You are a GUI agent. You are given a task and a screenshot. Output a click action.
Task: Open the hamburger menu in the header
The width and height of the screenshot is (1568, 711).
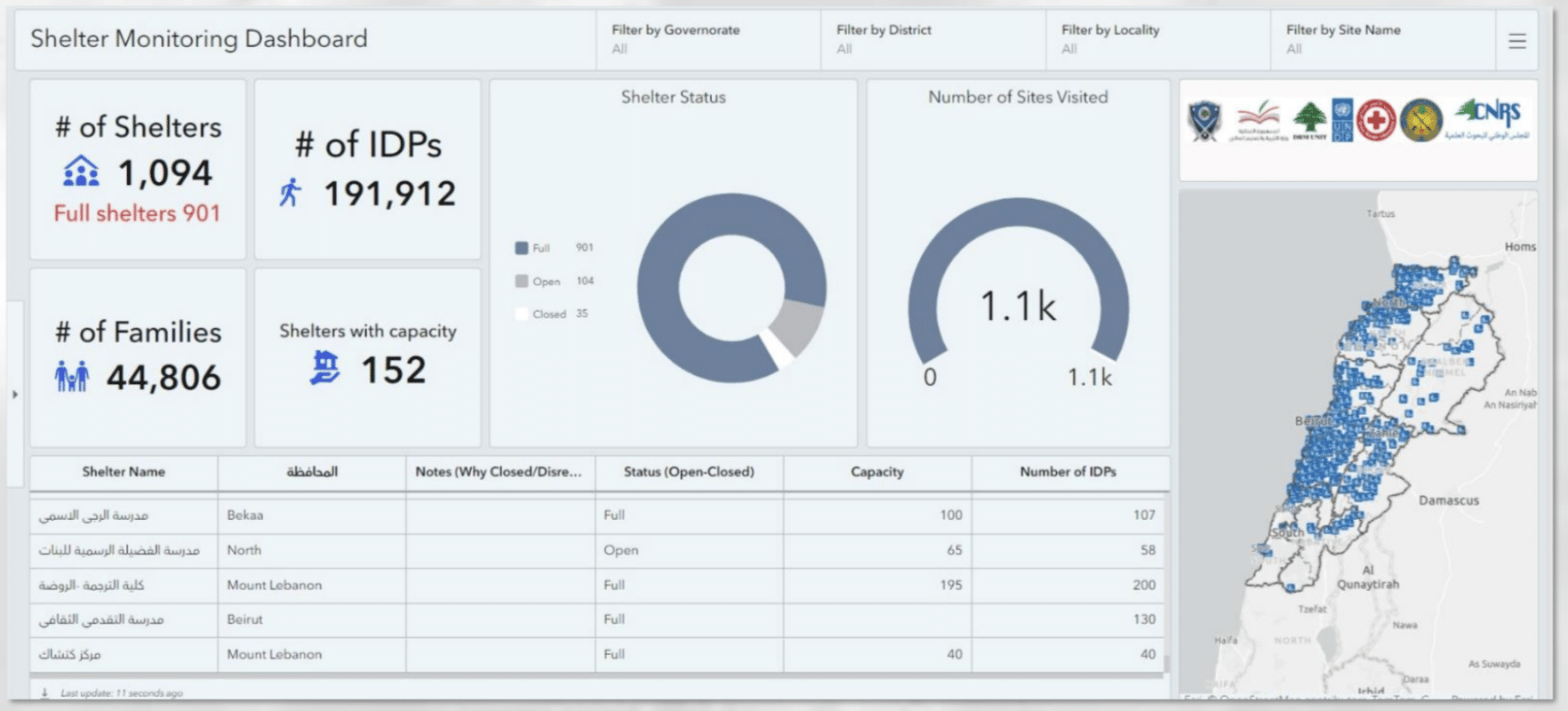tap(1517, 41)
